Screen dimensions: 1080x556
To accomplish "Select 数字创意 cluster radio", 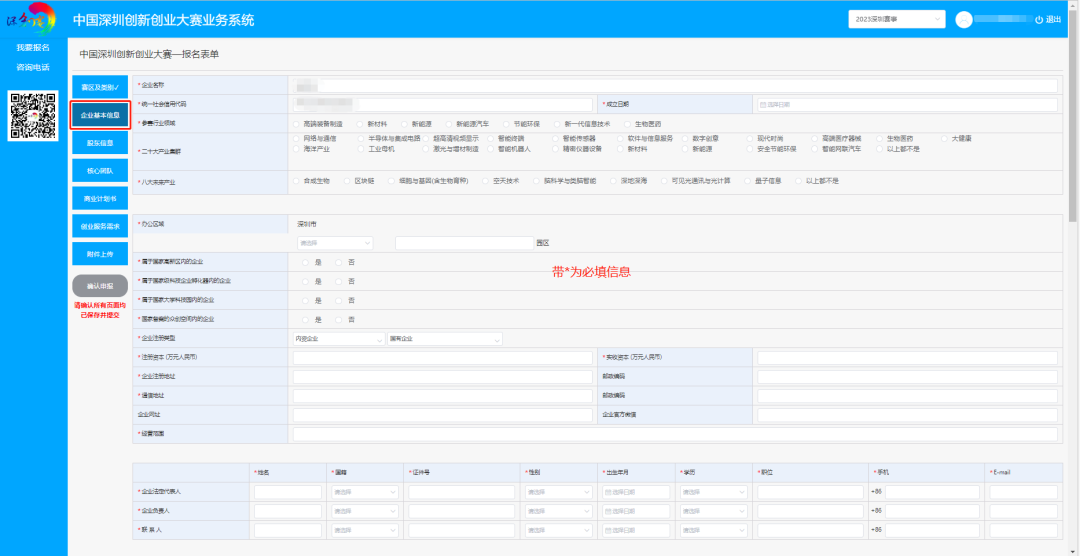I will [685, 138].
